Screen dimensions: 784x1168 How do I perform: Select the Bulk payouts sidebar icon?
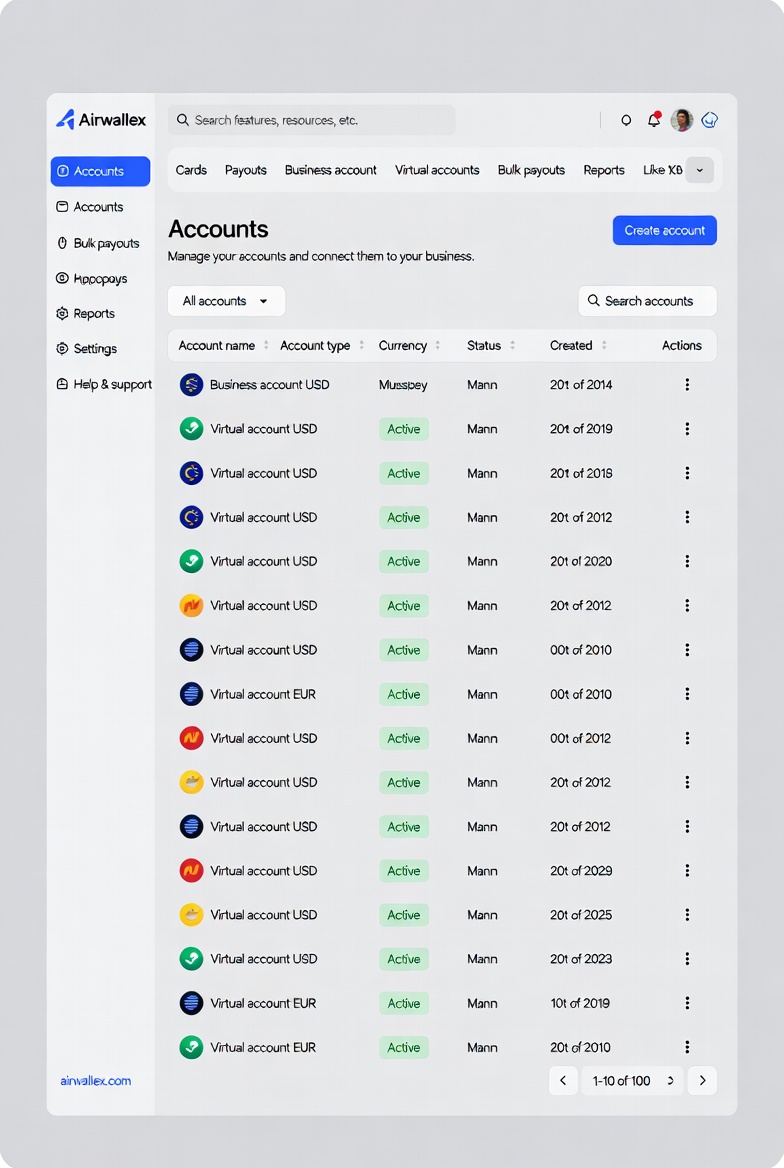click(x=62, y=242)
